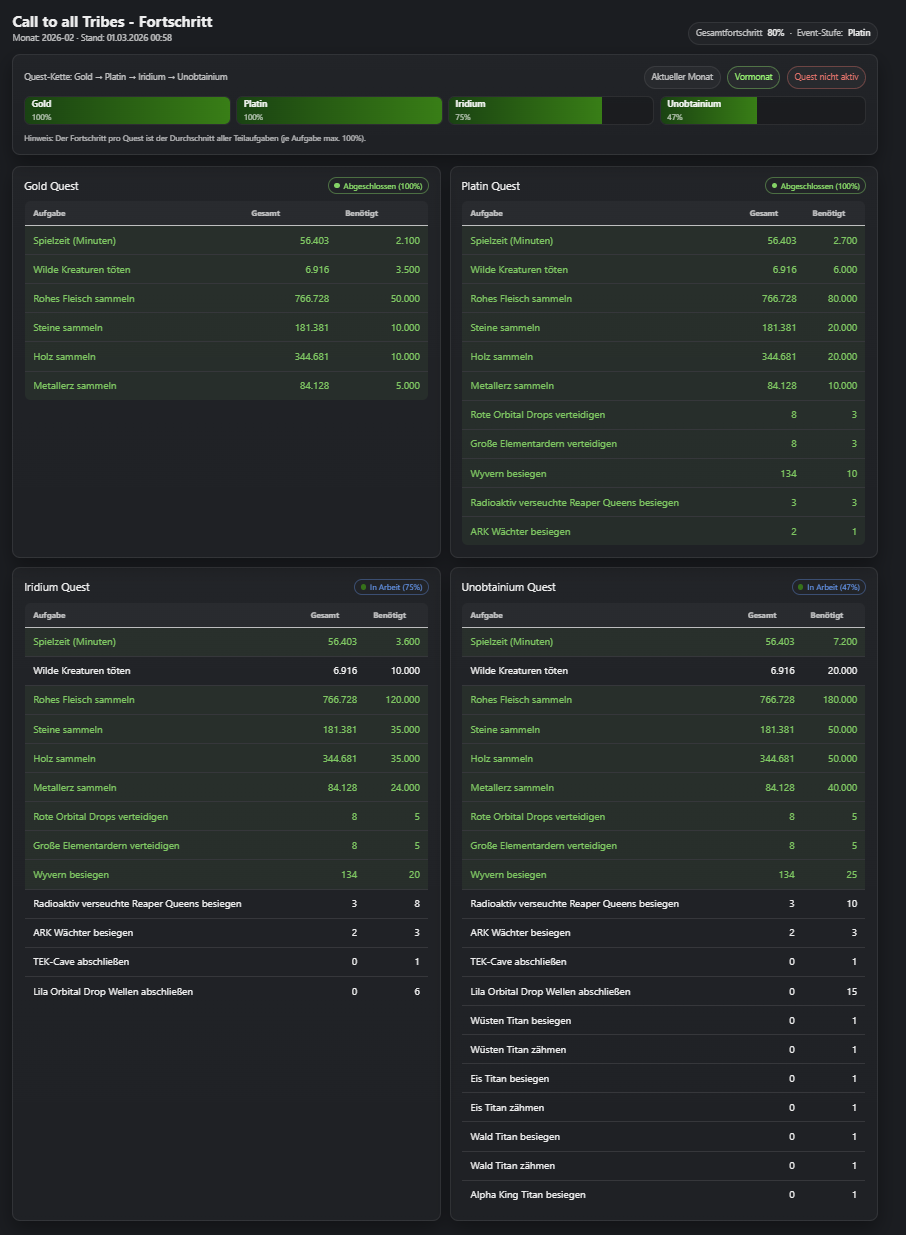Click the Gesamt header in Iridium Quest table
Screen dimensions: 906x1235
[x=325, y=615]
